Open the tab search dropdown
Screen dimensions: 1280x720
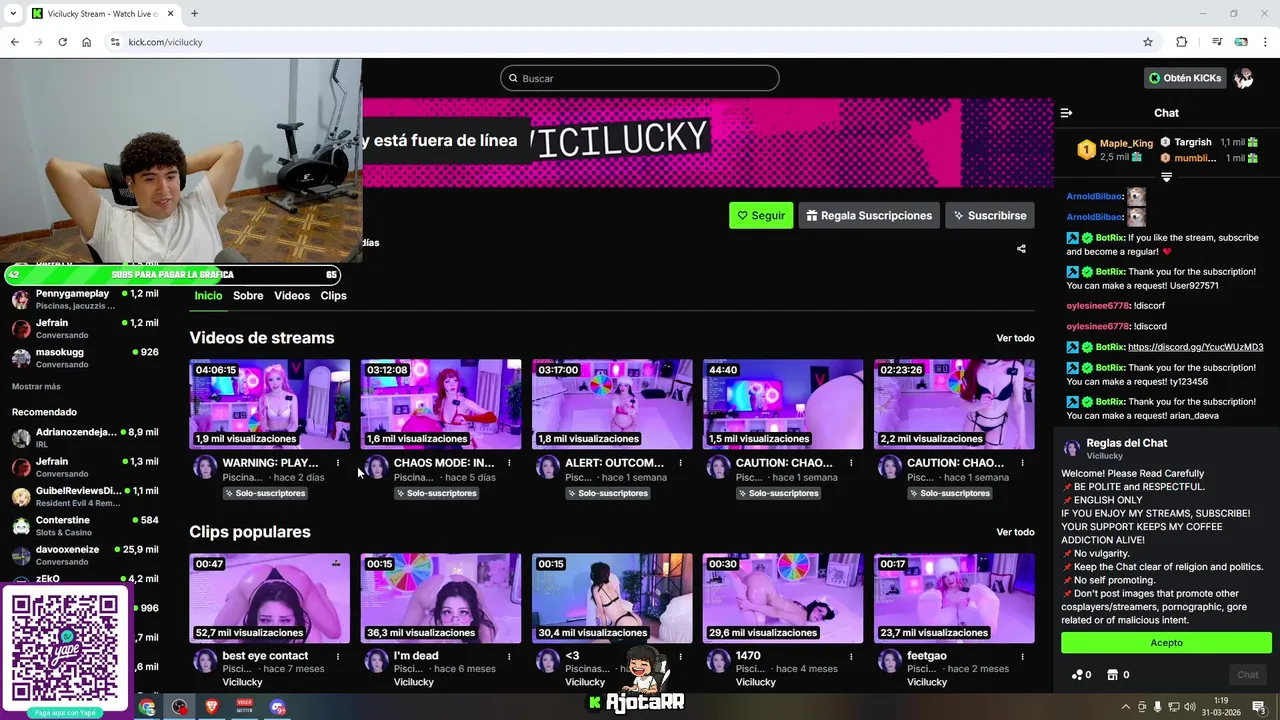coord(13,14)
